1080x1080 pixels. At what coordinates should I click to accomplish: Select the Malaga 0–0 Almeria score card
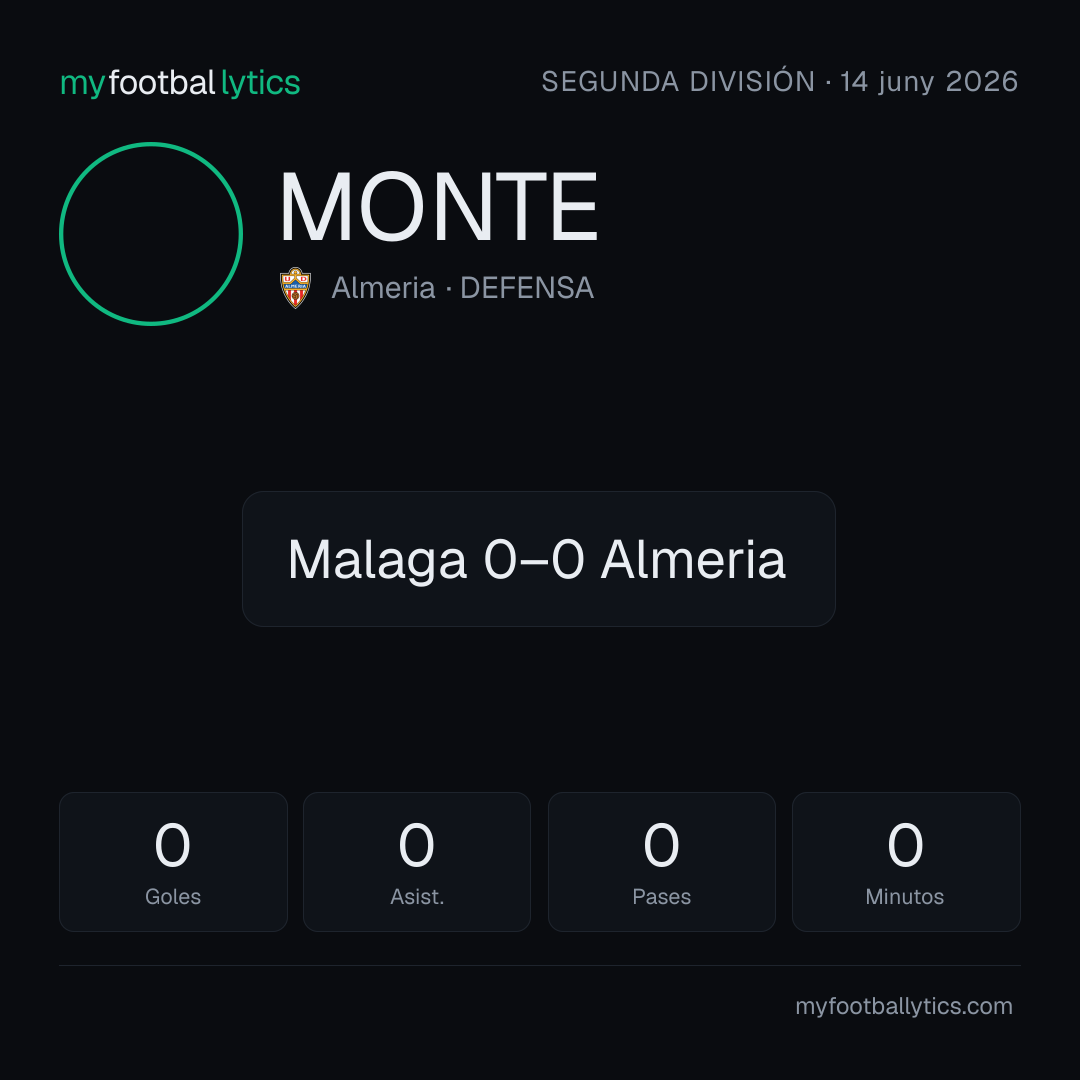click(x=539, y=559)
